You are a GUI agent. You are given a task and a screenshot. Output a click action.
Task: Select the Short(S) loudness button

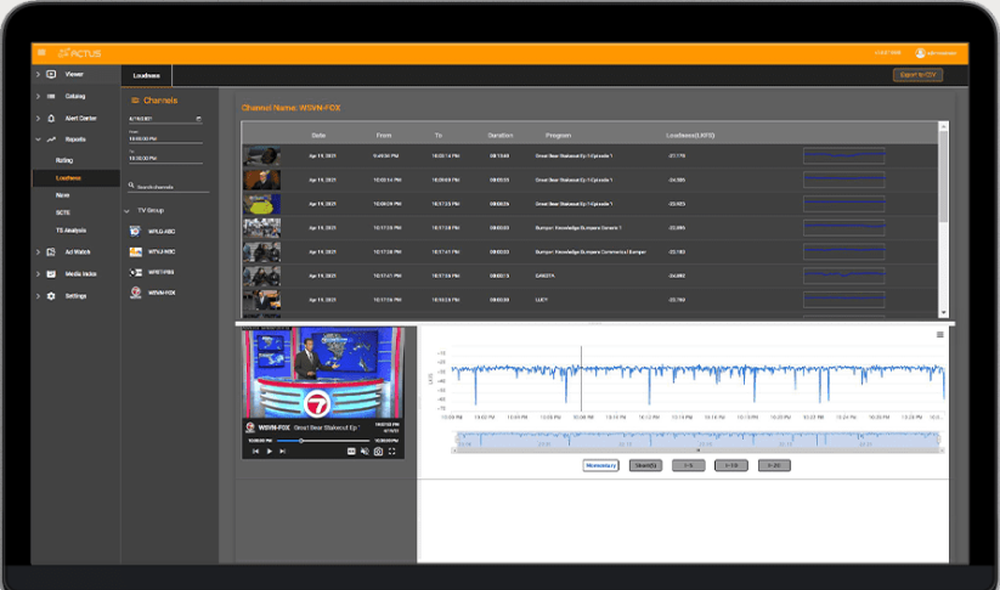point(645,465)
